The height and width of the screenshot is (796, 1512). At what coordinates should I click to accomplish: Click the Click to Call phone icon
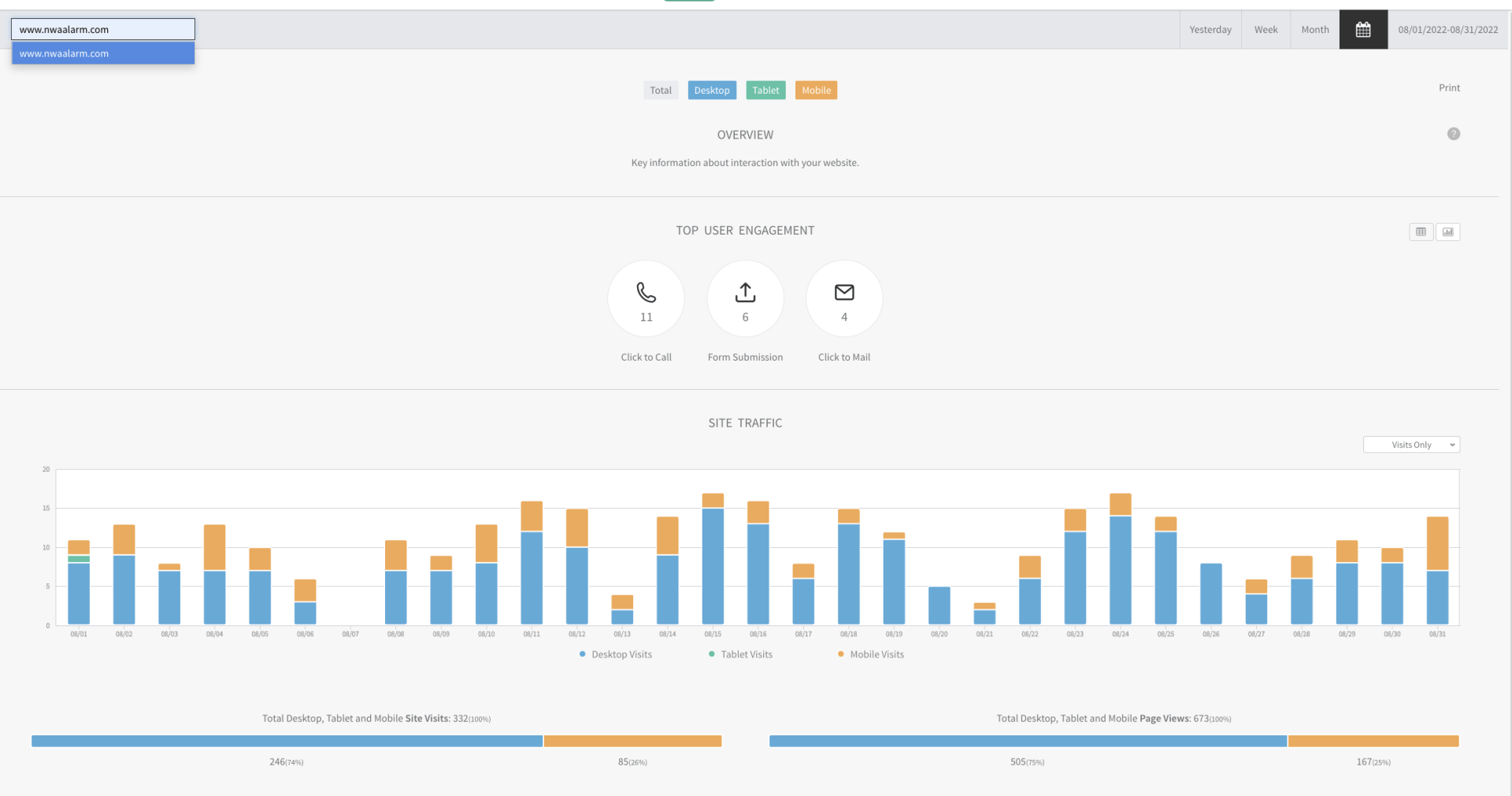pos(646,293)
